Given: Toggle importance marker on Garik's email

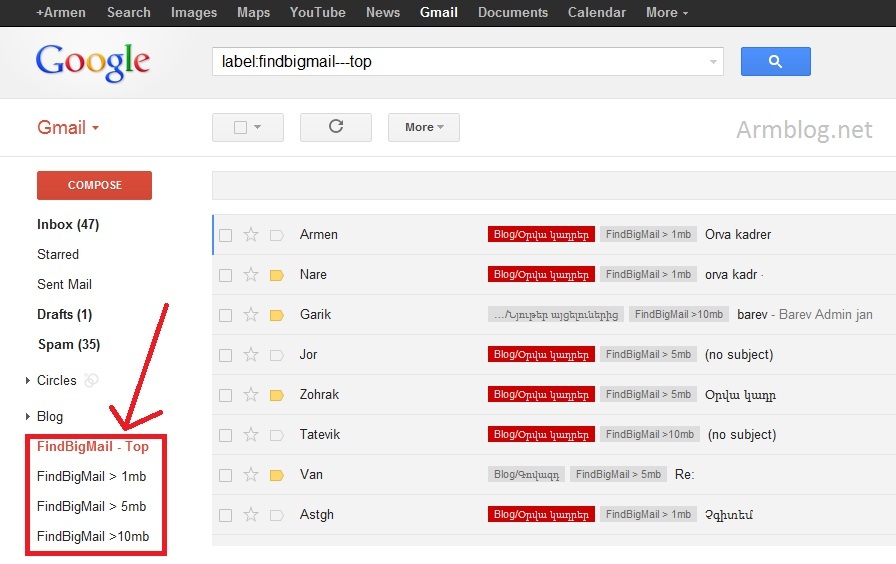Looking at the screenshot, I should pos(277,315).
